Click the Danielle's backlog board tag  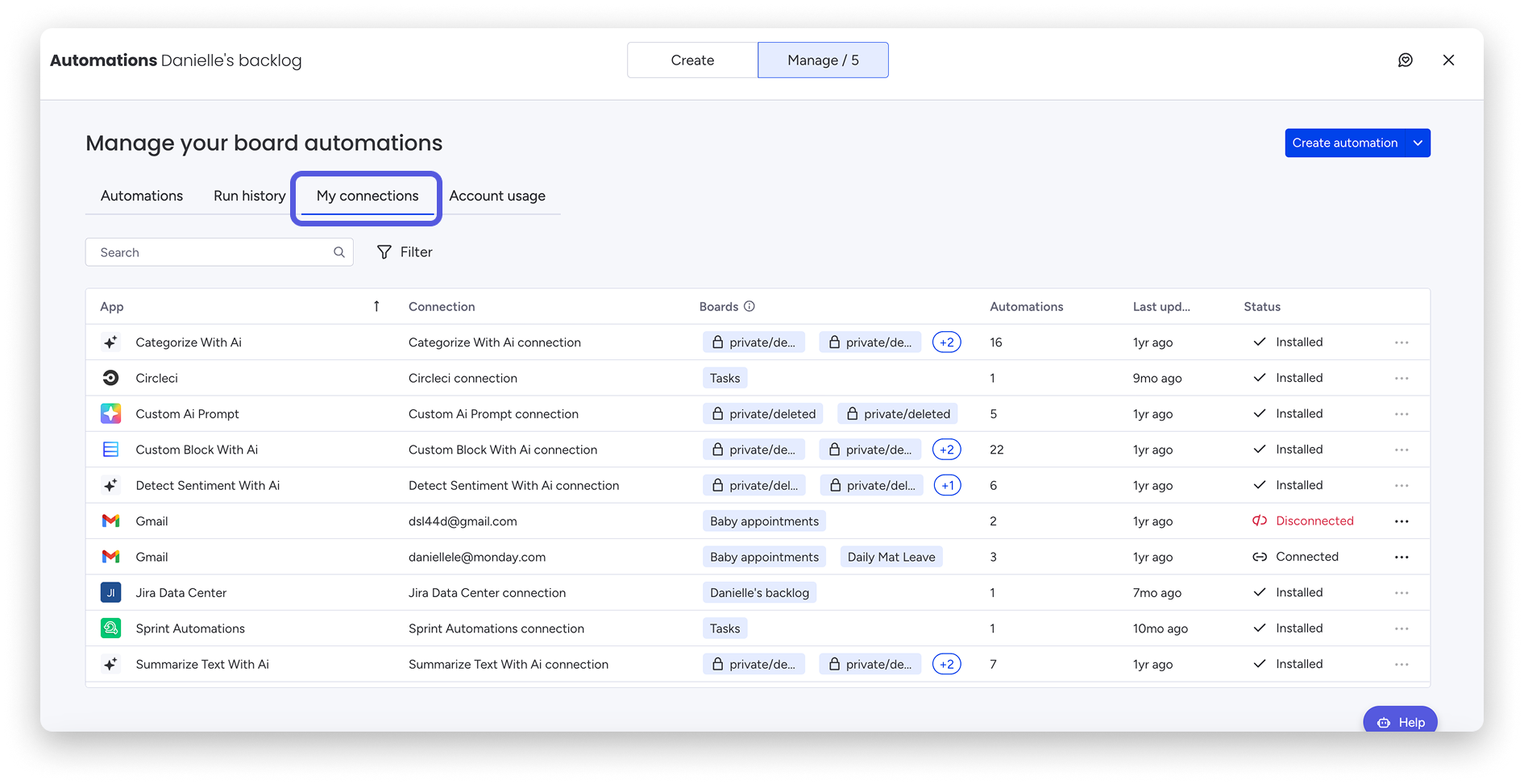(759, 592)
